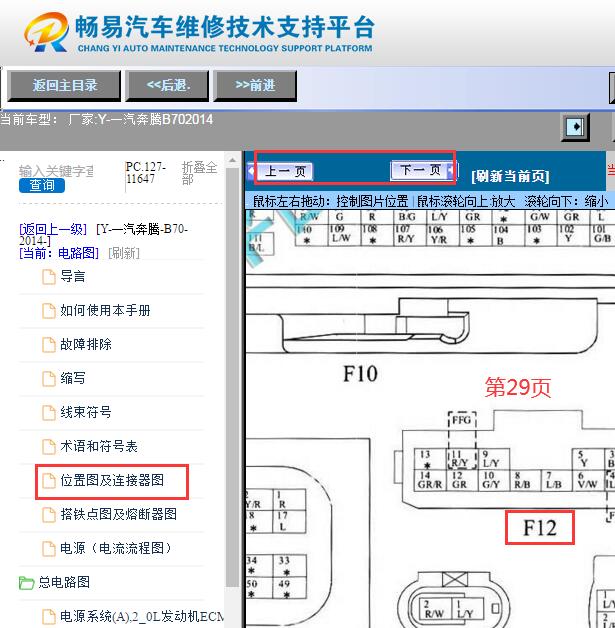This screenshot has height=628, width=615.
Task: Click the 总电路图 green folder icon
Action: 26,583
